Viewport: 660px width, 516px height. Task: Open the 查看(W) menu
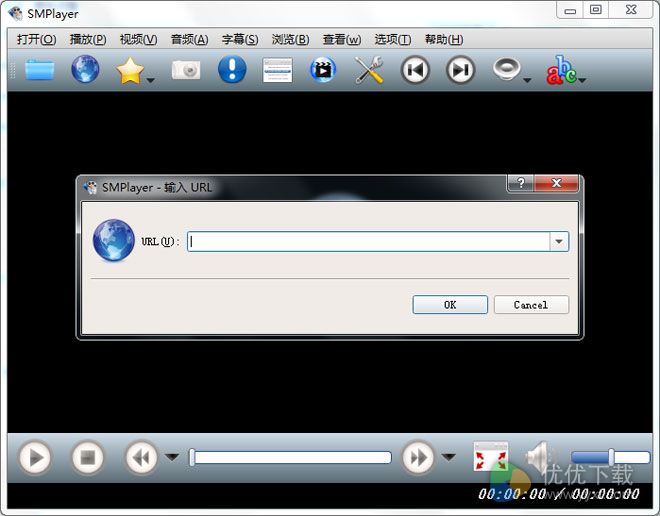pos(342,40)
